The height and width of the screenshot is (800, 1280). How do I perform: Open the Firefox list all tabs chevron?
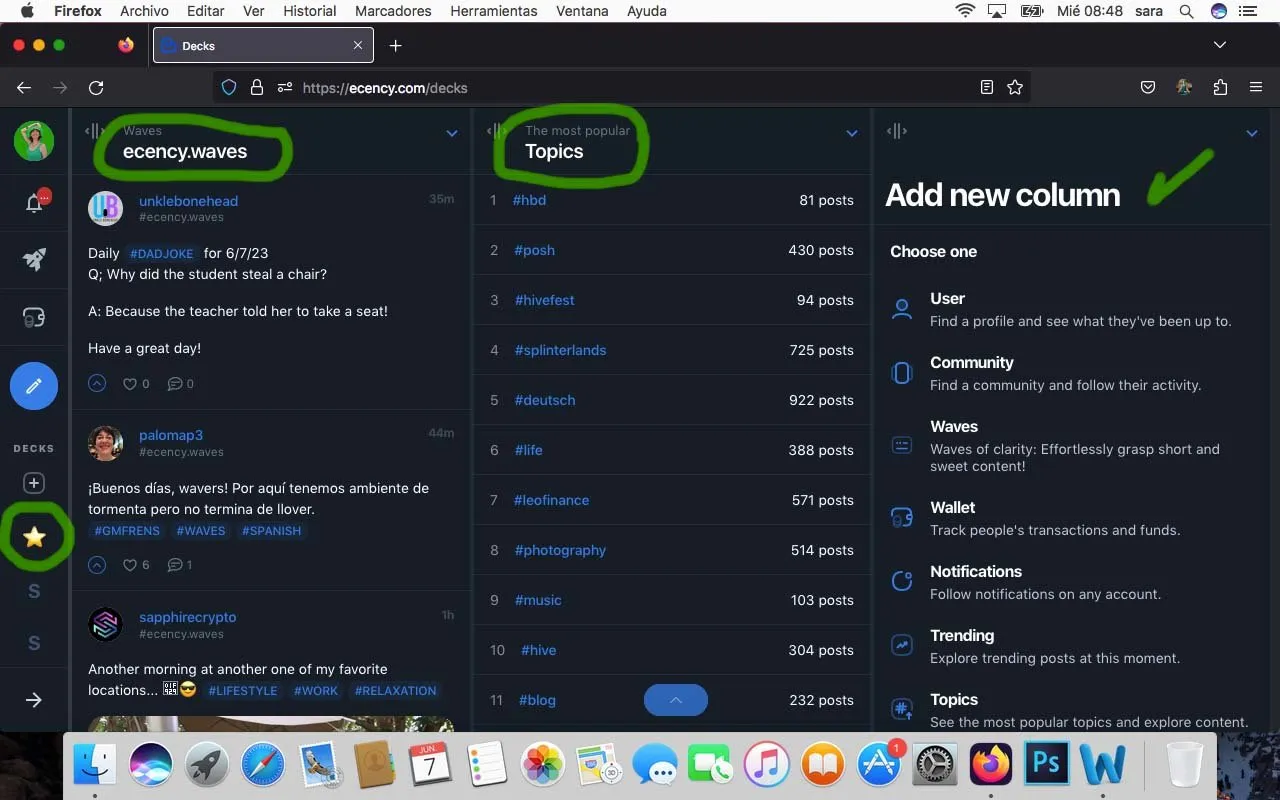pos(1219,45)
